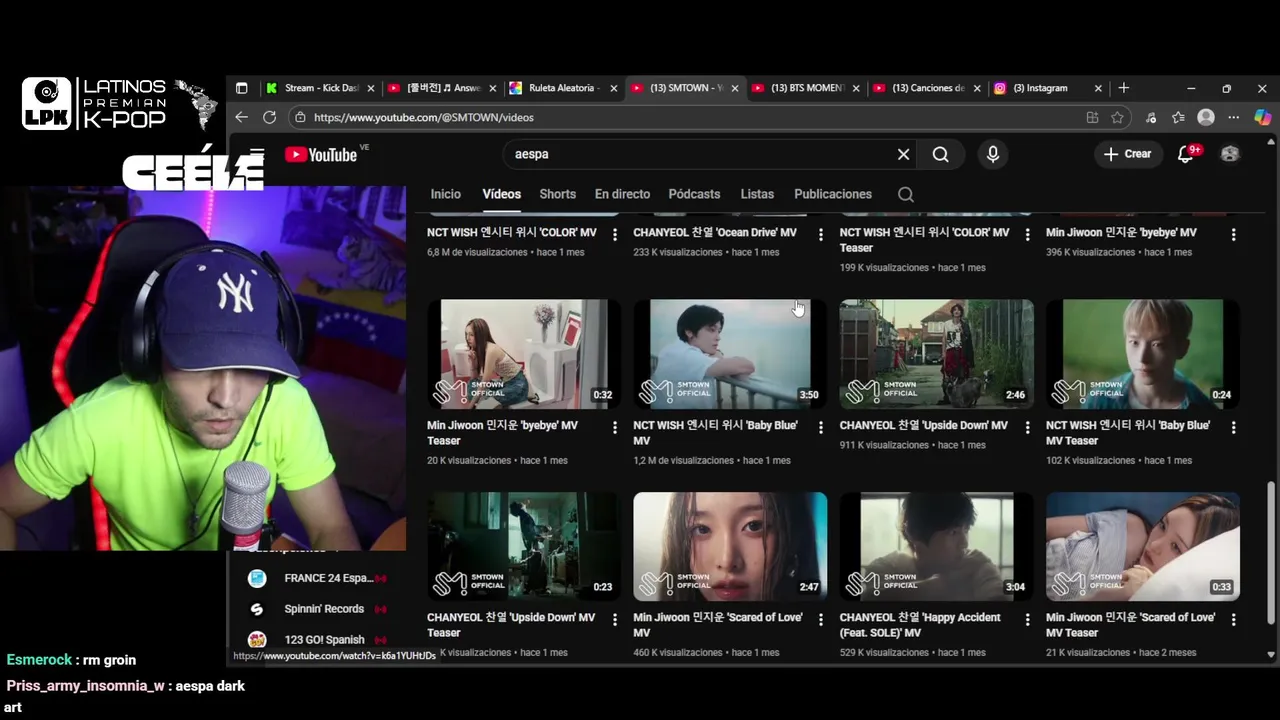Viewport: 1280px width, 720px height.
Task: Open the split screen icon in address bar
Action: click(1092, 117)
